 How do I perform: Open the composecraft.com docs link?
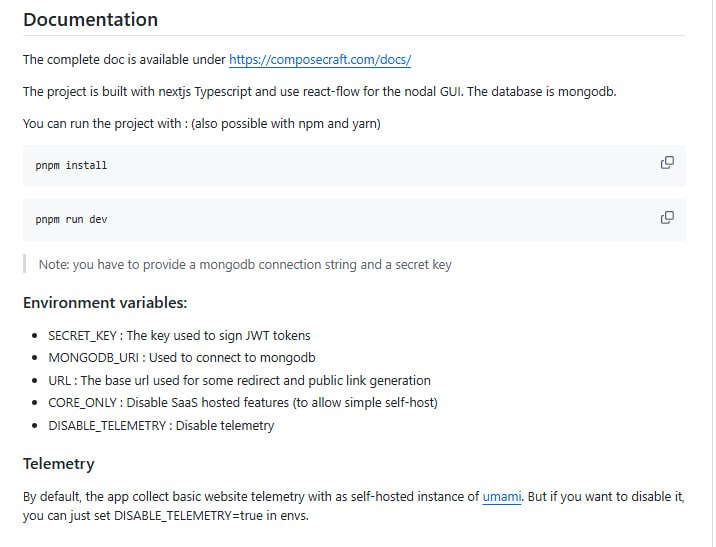[320, 60]
